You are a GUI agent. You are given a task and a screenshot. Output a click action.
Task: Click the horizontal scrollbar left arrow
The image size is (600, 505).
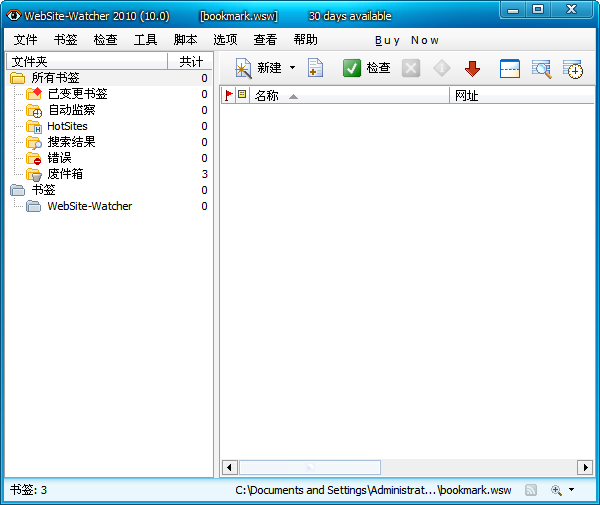click(230, 468)
